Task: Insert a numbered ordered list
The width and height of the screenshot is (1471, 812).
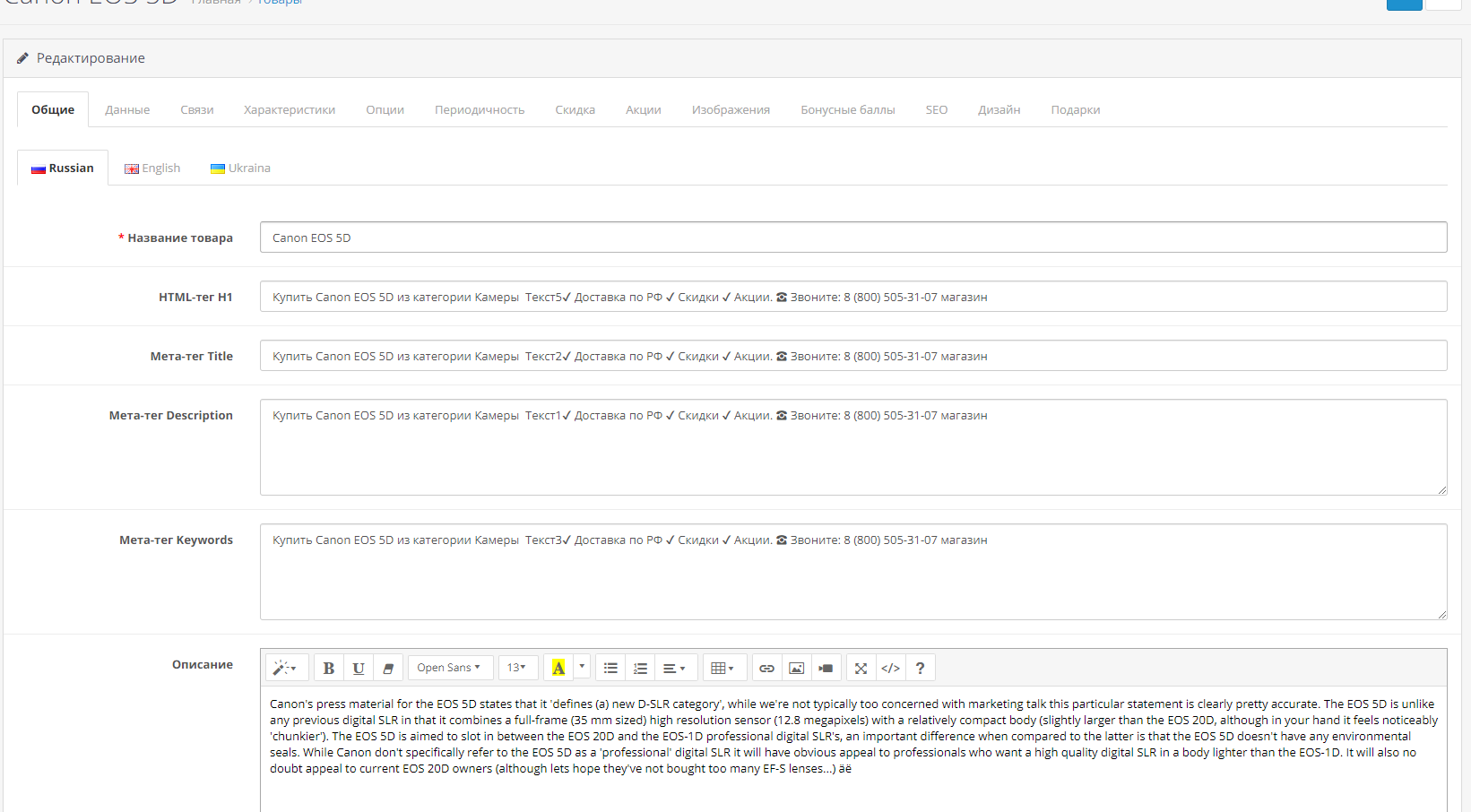Action: coord(640,668)
